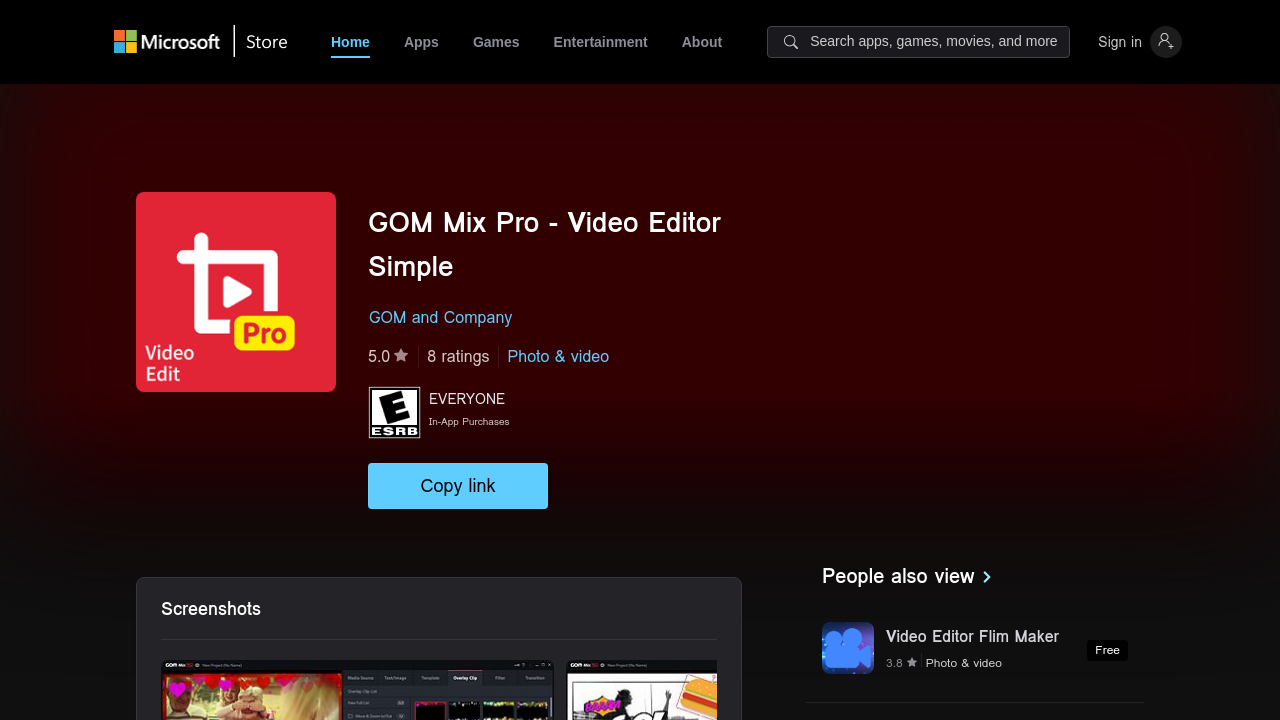Switch to the Entertainment tab
1280x720 pixels.
coord(600,42)
